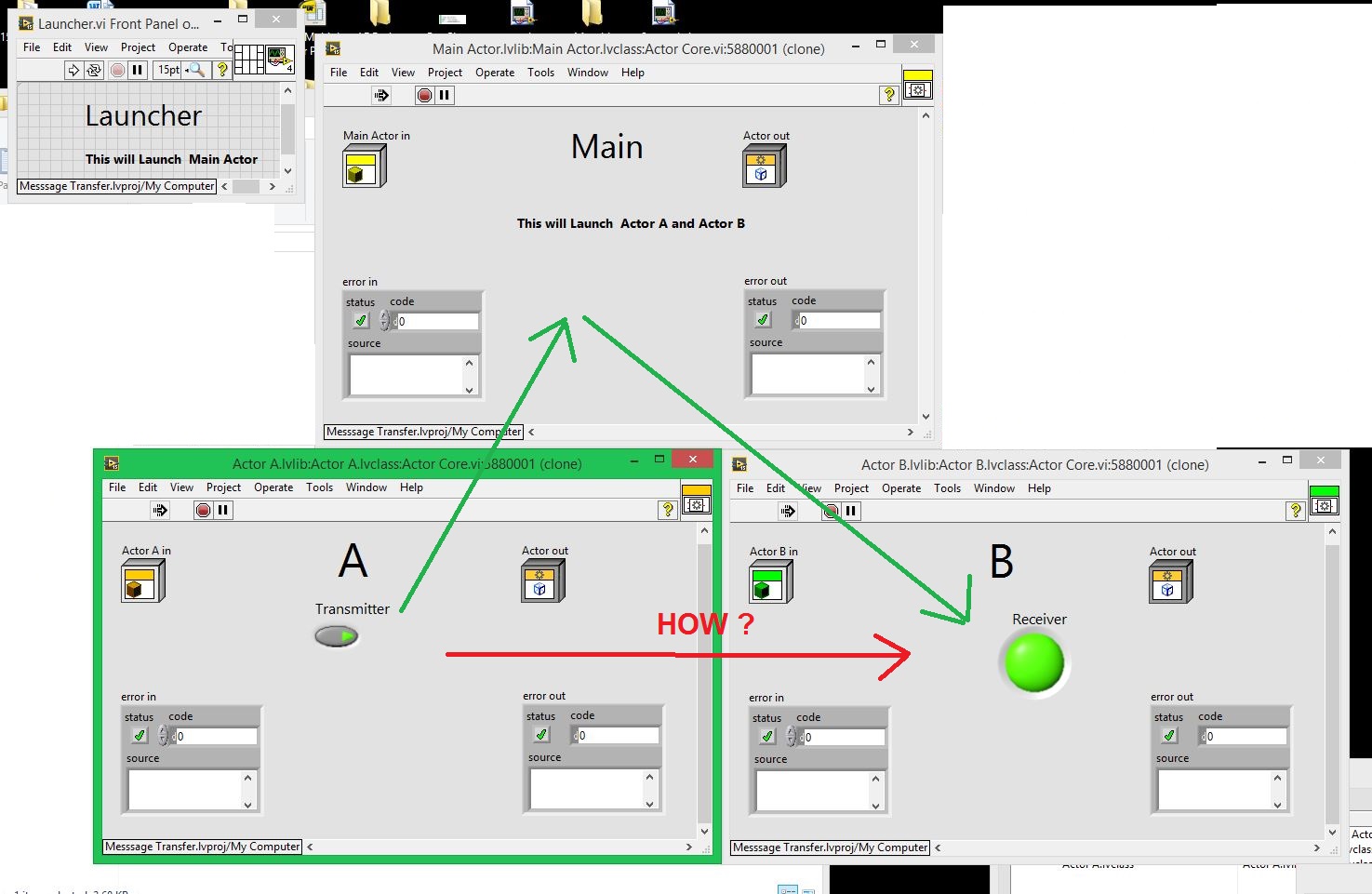Click VI icon of Actor A window

tap(697, 500)
